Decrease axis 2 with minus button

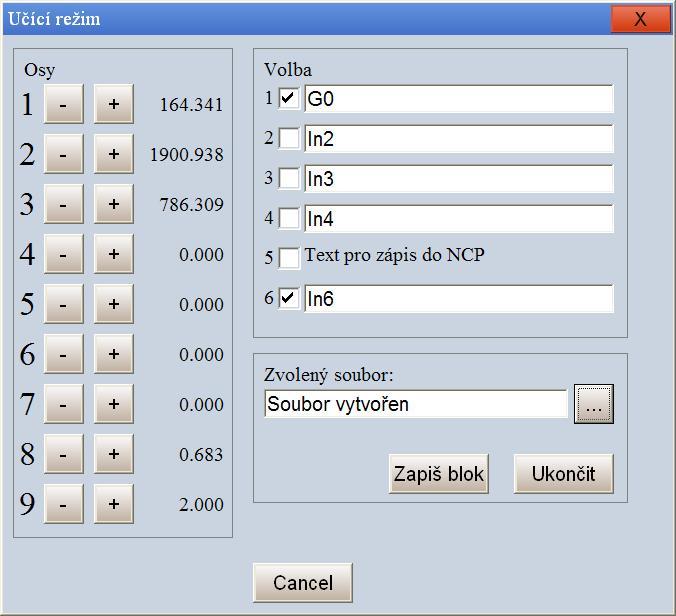(64, 154)
